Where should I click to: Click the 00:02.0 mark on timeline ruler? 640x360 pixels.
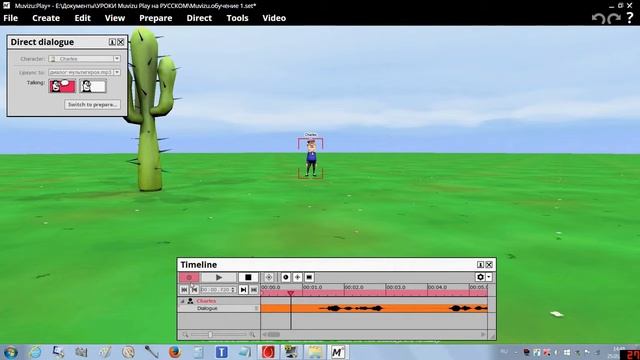click(x=354, y=287)
